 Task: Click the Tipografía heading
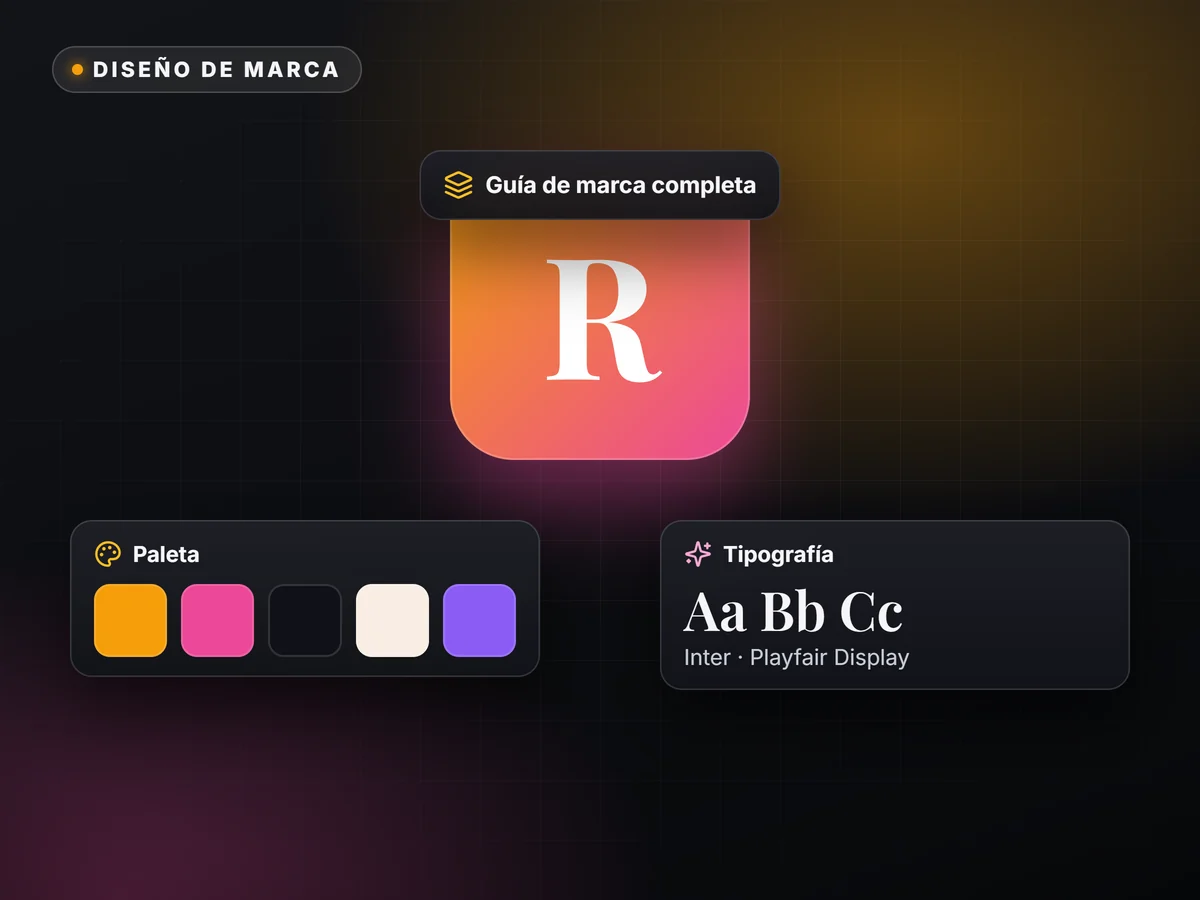pyautogui.click(x=778, y=554)
